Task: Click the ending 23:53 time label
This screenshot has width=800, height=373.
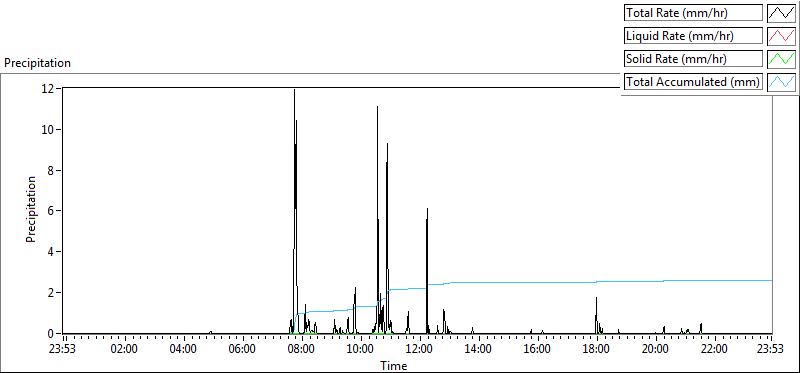Action: 770,350
